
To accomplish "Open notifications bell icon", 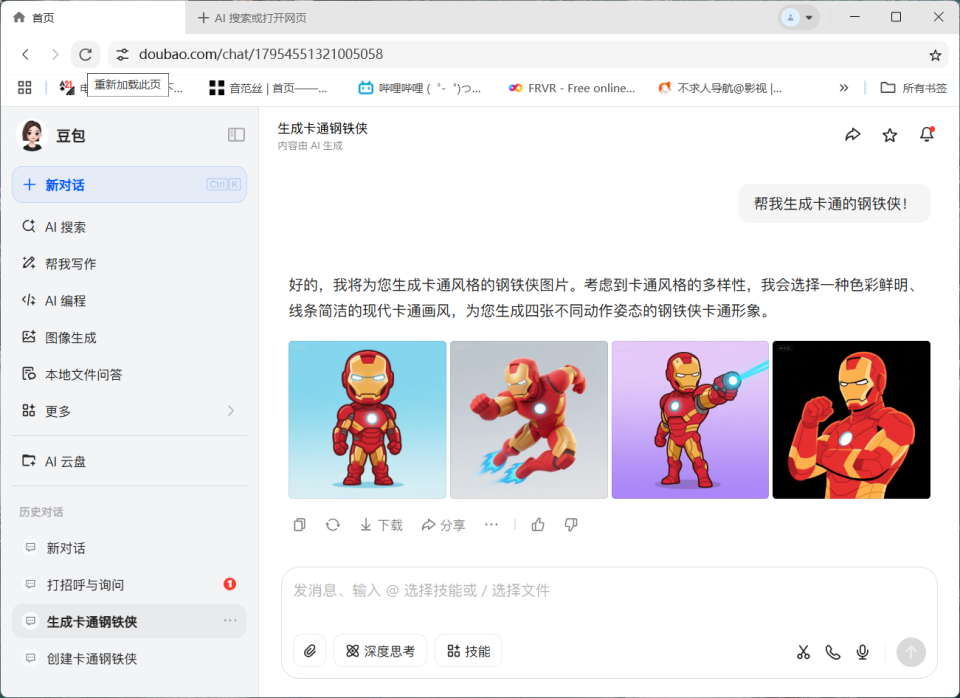I will pyautogui.click(x=927, y=135).
